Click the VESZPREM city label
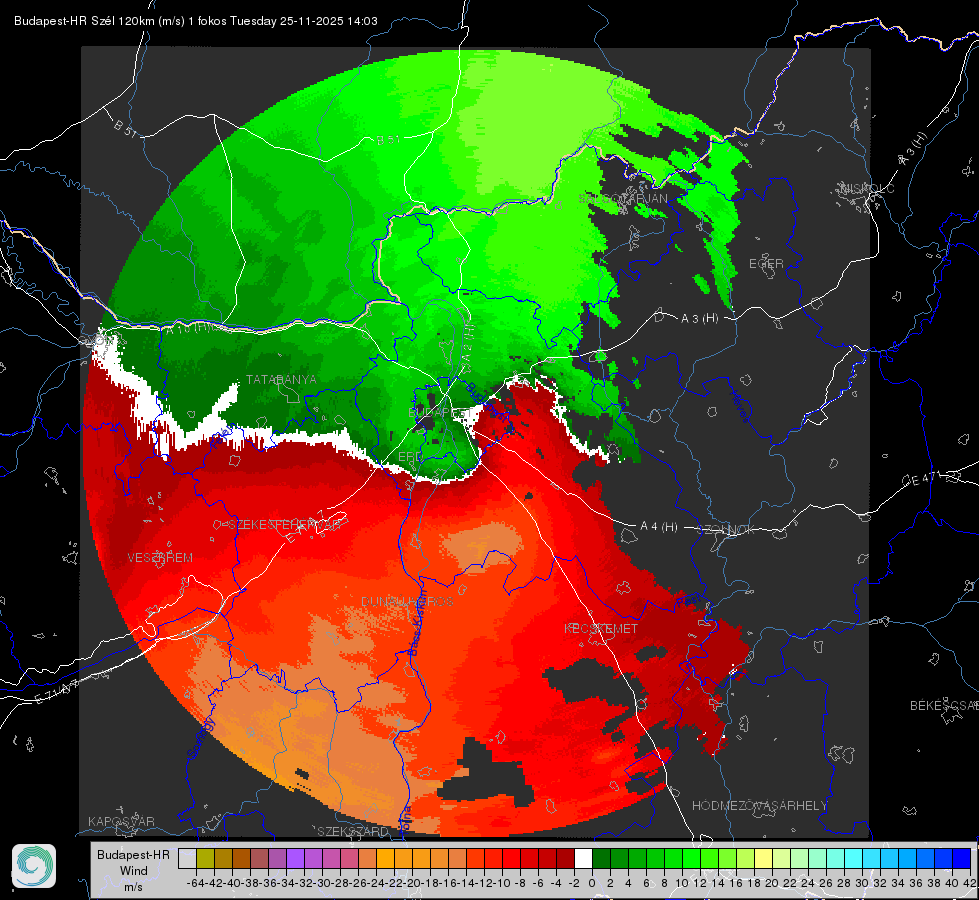 [160, 558]
